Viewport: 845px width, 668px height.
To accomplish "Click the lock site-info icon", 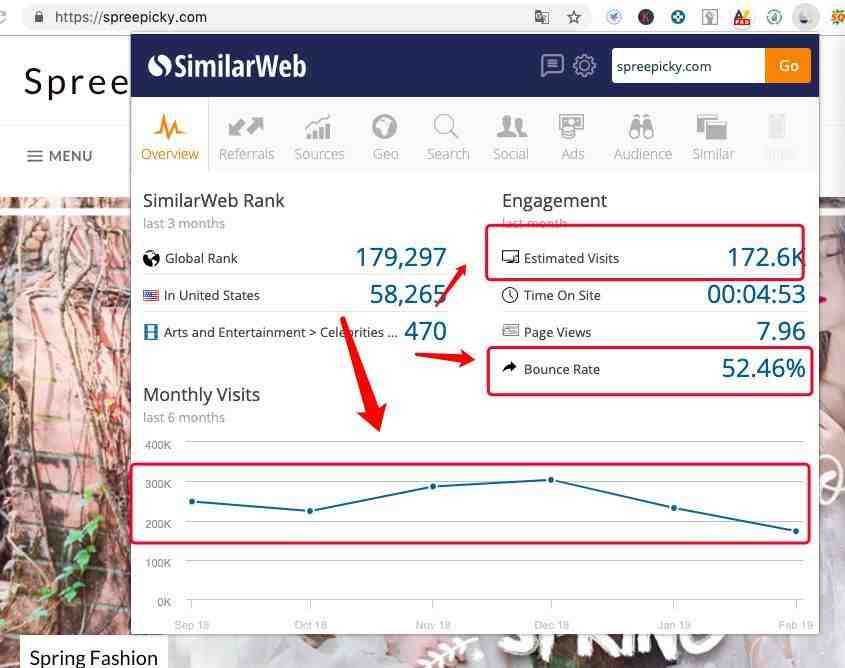I will [x=39, y=17].
